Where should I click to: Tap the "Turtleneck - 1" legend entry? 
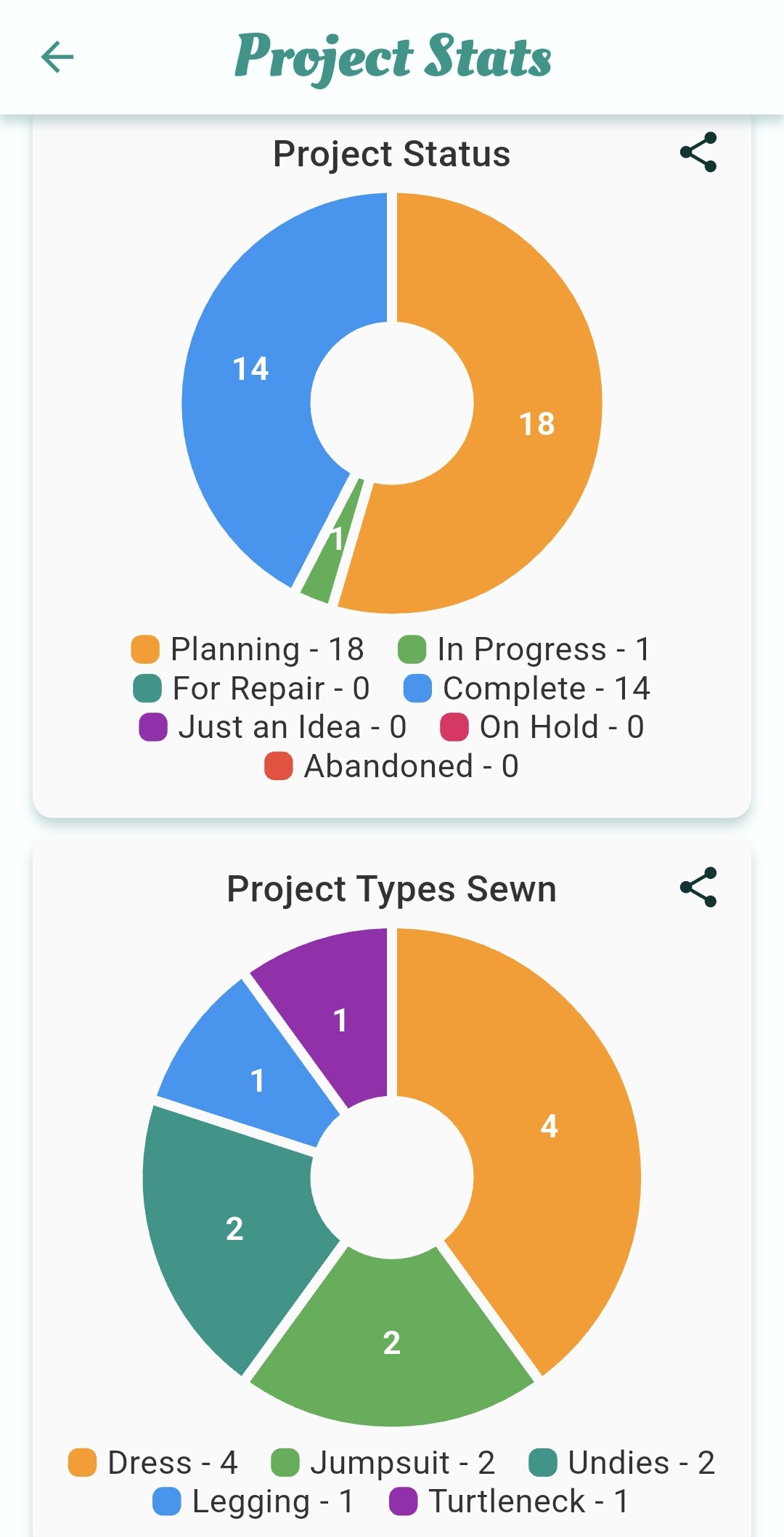pos(509,1501)
